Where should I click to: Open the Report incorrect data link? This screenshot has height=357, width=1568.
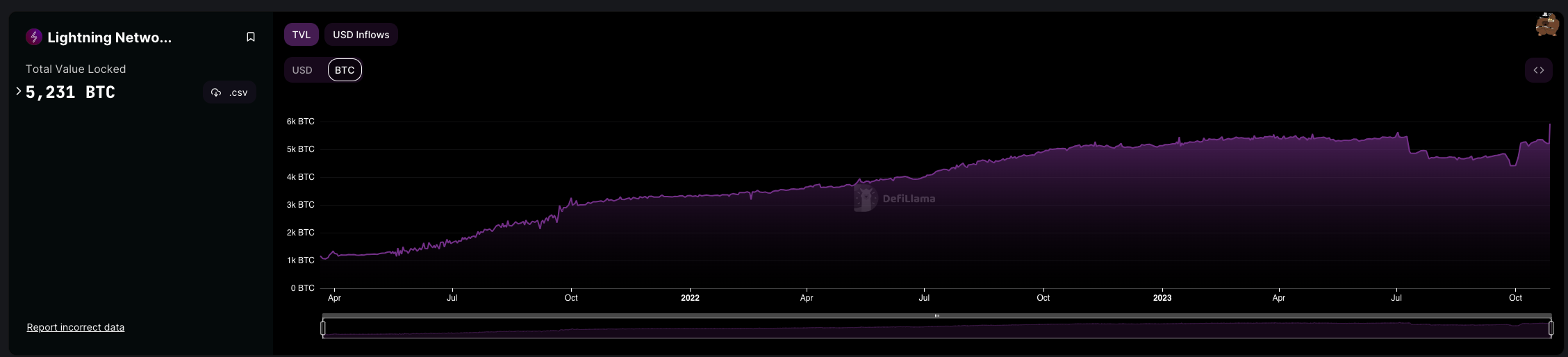[x=76, y=327]
